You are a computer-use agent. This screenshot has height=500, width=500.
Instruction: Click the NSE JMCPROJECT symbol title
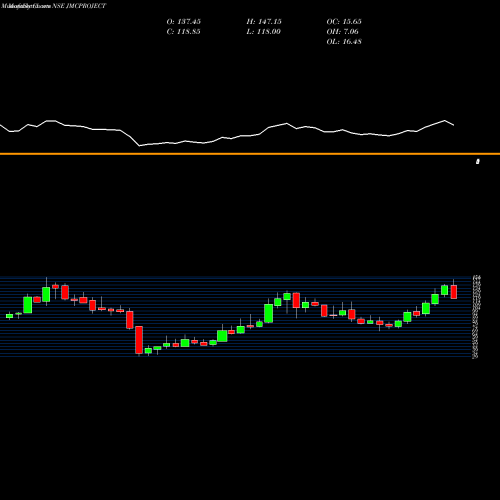(79, 6)
